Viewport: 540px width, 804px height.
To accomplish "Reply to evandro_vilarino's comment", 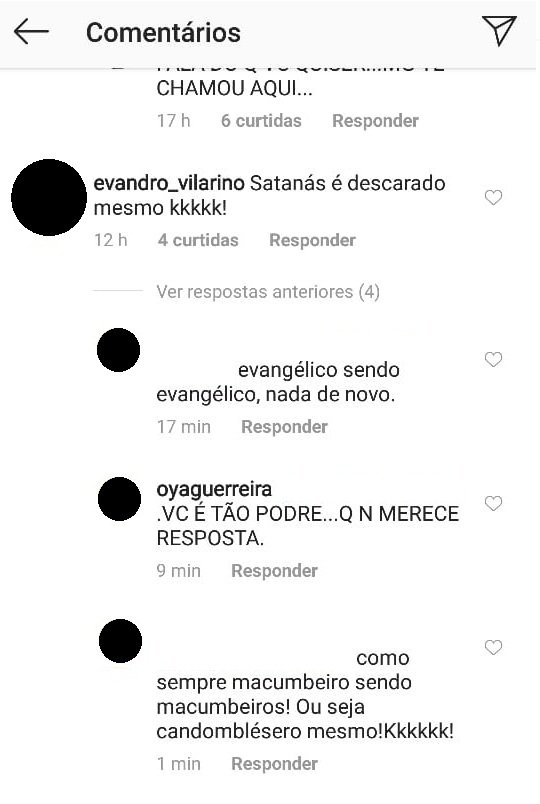I will pos(312,240).
